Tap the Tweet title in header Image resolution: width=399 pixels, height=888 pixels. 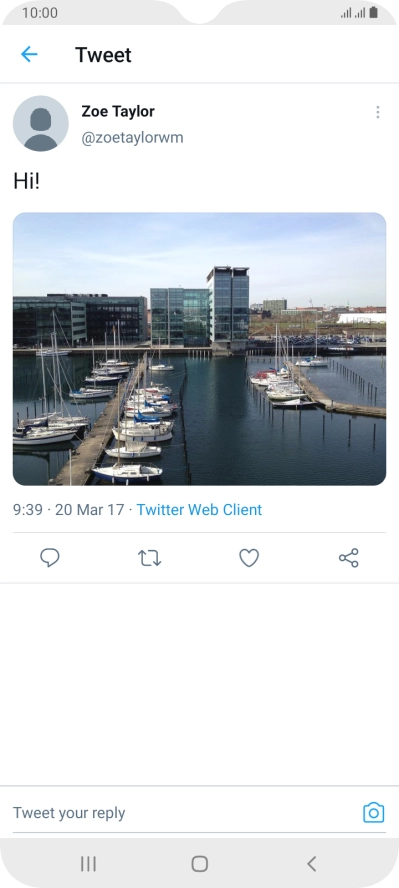(x=103, y=55)
